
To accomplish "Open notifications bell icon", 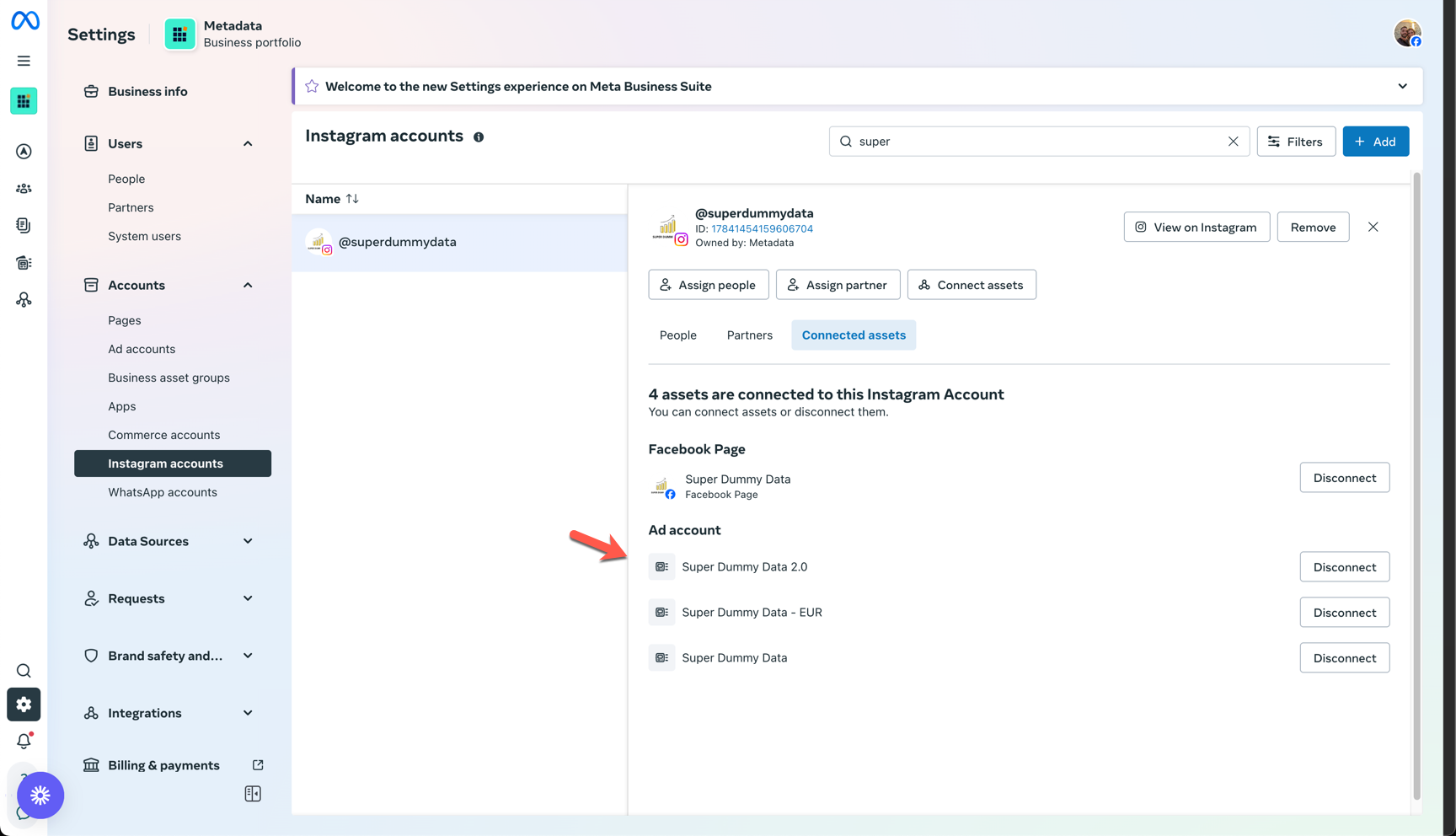I will point(24,741).
